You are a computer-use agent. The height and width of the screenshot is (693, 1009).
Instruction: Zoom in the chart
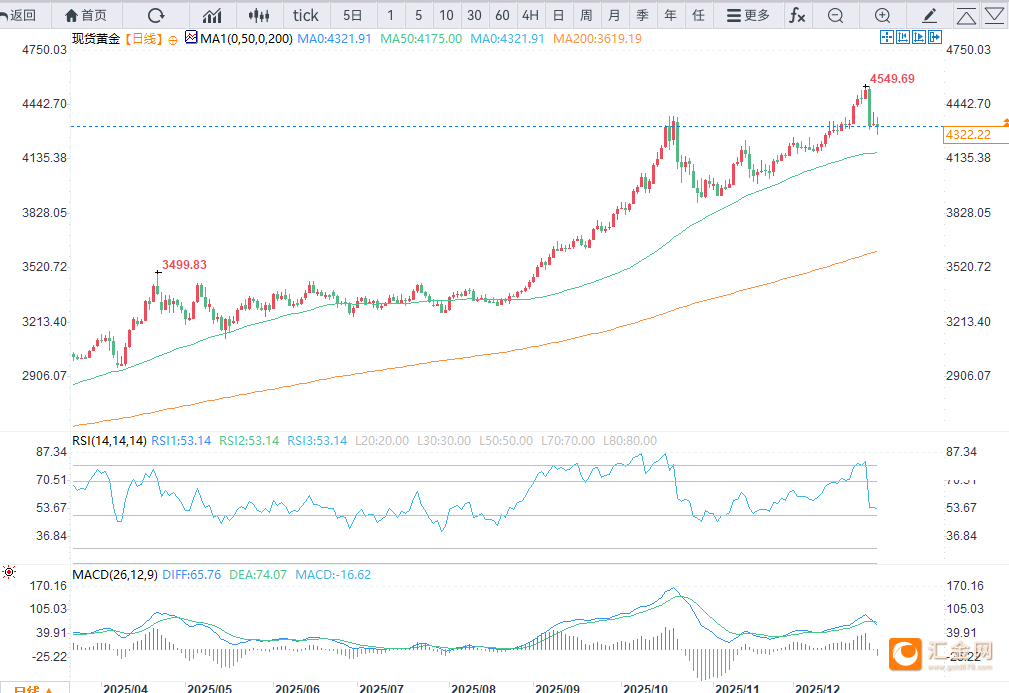(x=882, y=15)
